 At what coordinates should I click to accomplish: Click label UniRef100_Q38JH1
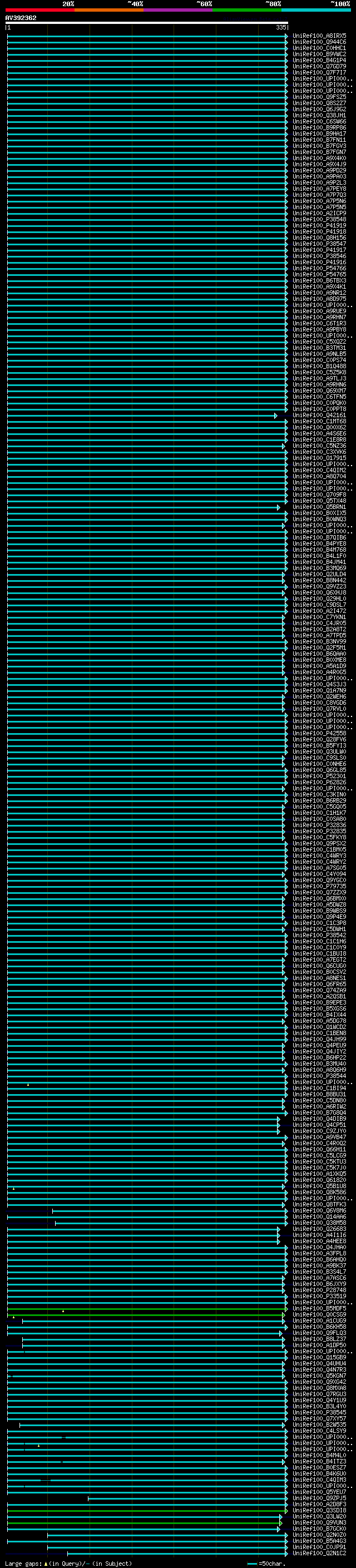click(x=319, y=116)
